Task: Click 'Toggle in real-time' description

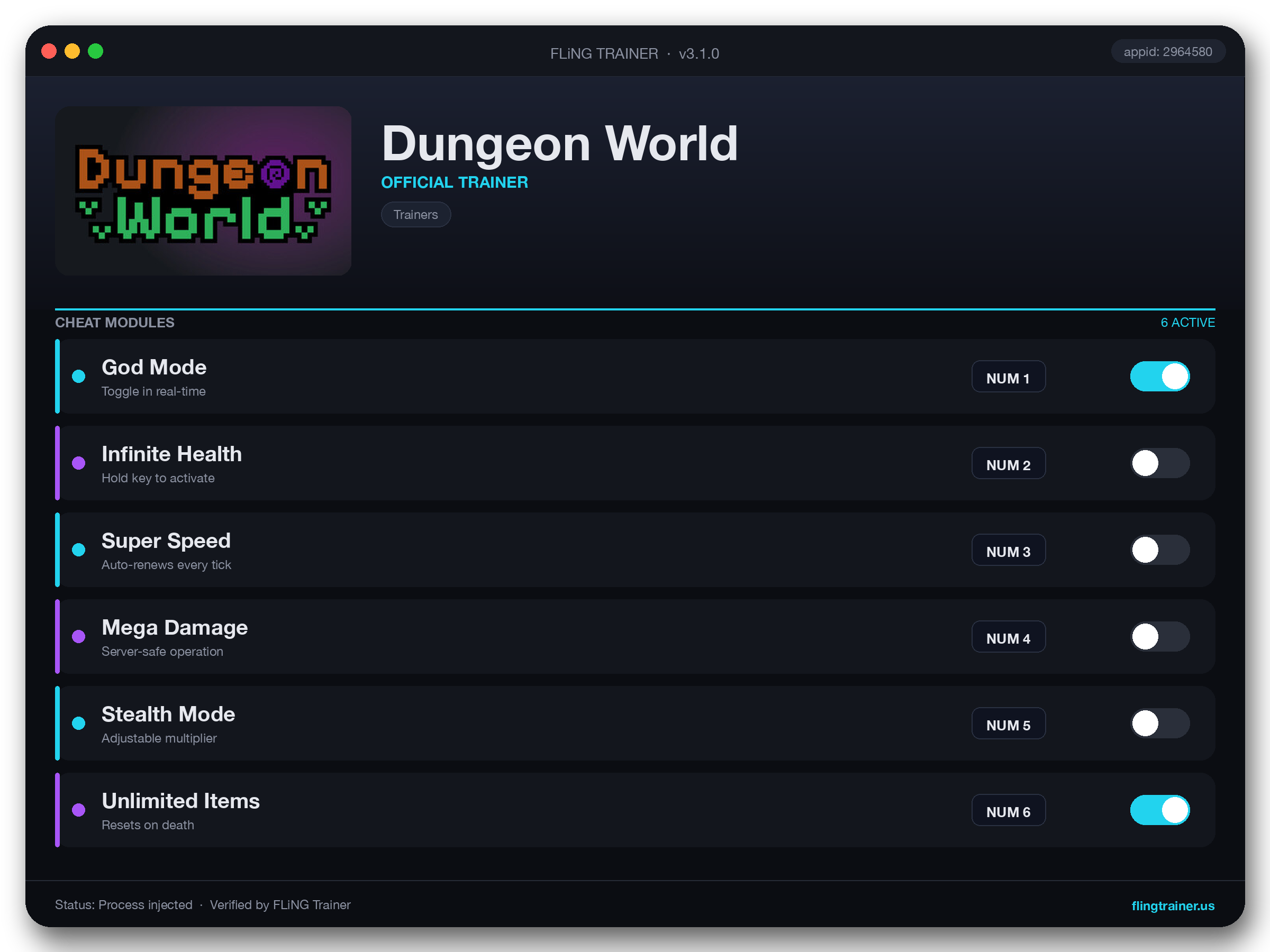Action: [153, 391]
